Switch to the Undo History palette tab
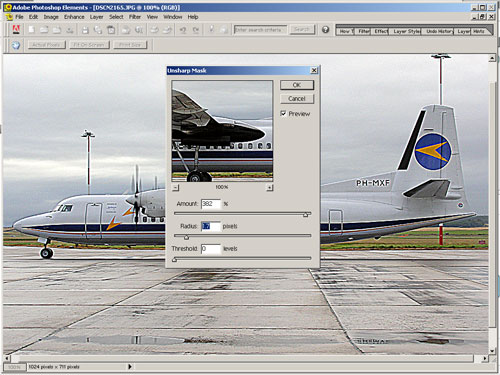Screen dimensions: 500x375 click(x=439, y=31)
